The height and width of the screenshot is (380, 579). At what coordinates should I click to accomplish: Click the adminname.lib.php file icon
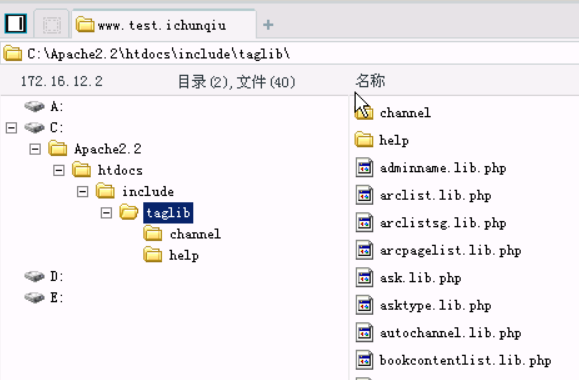364,168
